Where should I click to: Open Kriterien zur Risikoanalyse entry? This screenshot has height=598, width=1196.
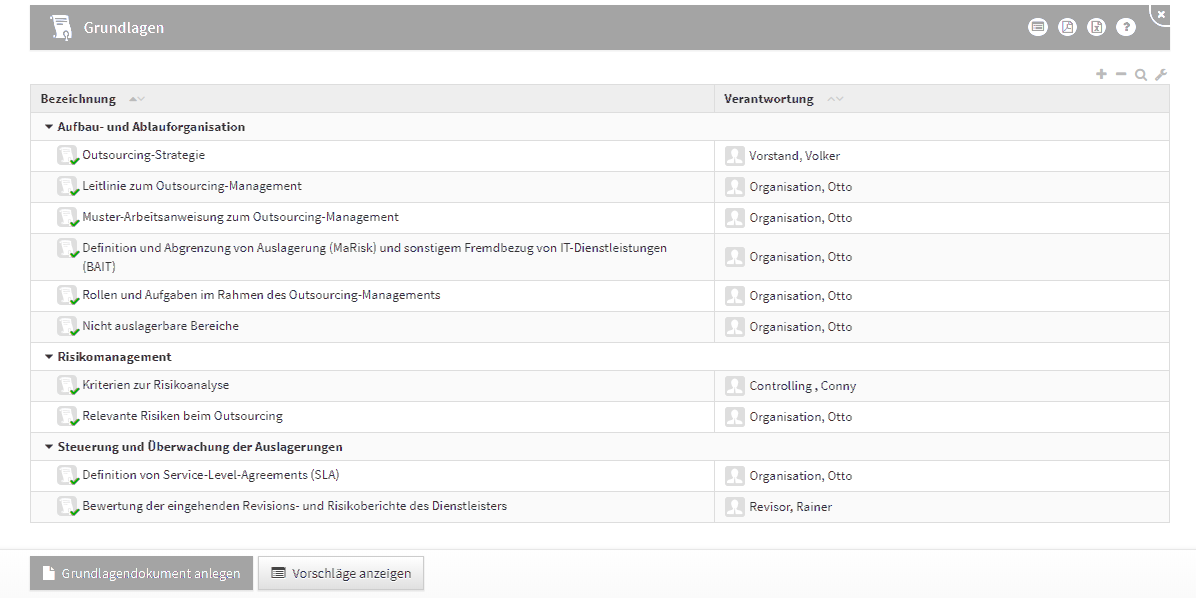coord(155,385)
